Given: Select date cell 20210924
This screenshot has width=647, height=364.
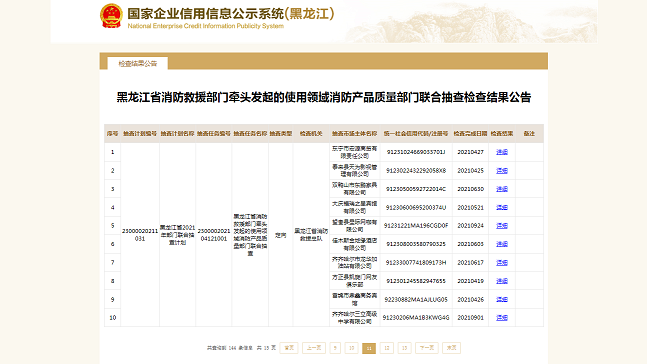Looking at the screenshot, I should (x=470, y=226).
